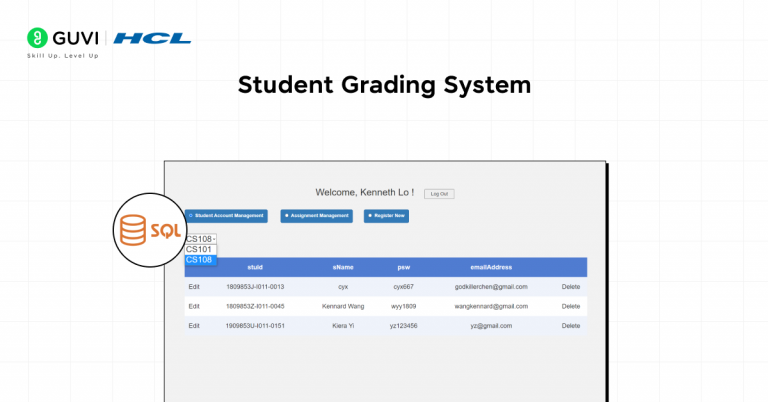Screen dimensions: 768x402
Task: Delete Kiera Yi's row
Action: coord(570,326)
